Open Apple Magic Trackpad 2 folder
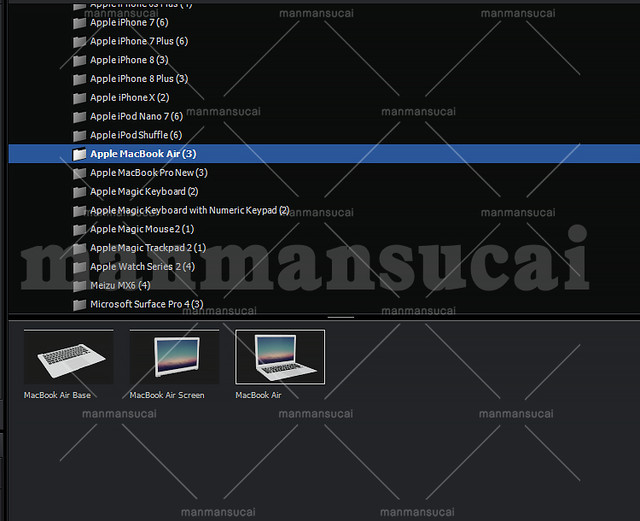Screen dimensions: 640x521 (147, 248)
